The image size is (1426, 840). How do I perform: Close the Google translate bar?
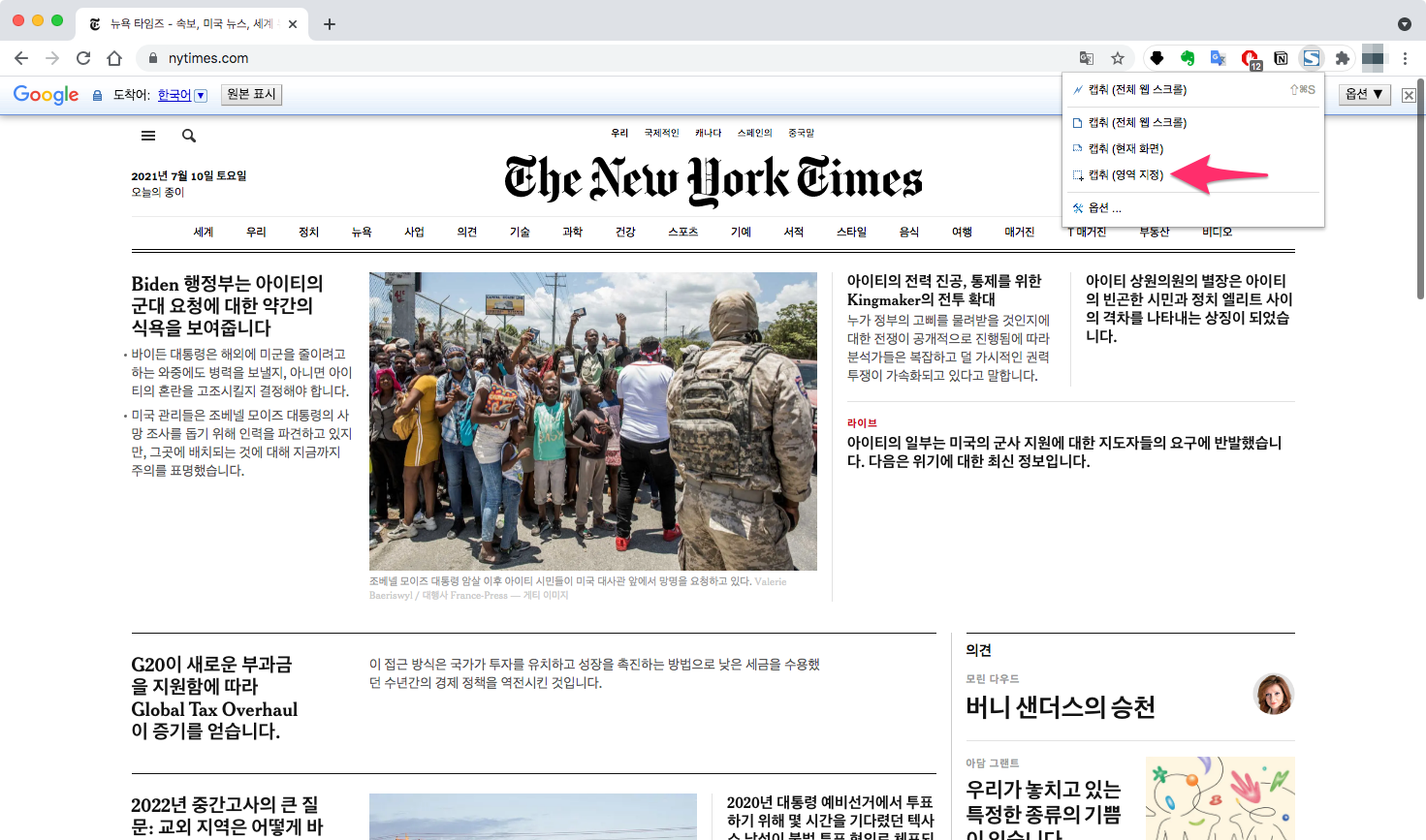[x=1409, y=95]
